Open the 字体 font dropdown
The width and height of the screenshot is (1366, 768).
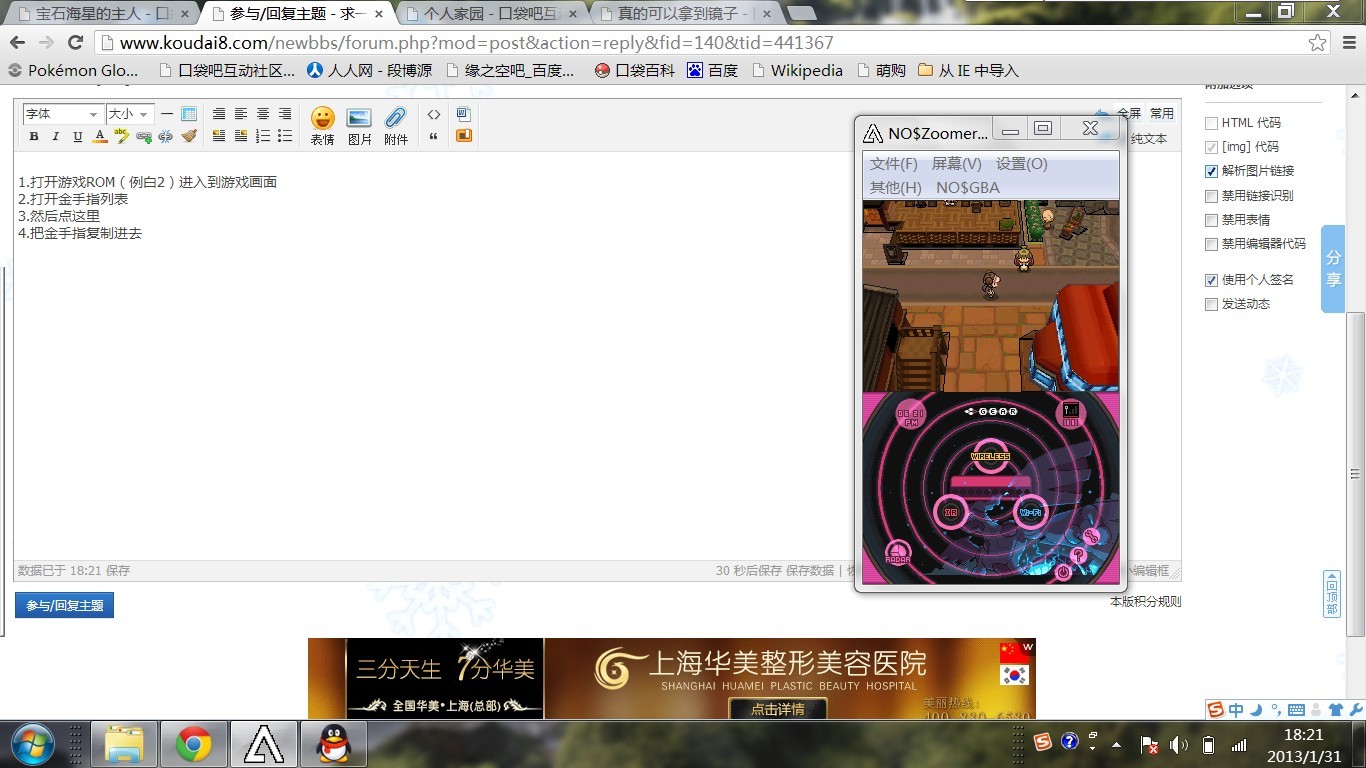[63, 114]
